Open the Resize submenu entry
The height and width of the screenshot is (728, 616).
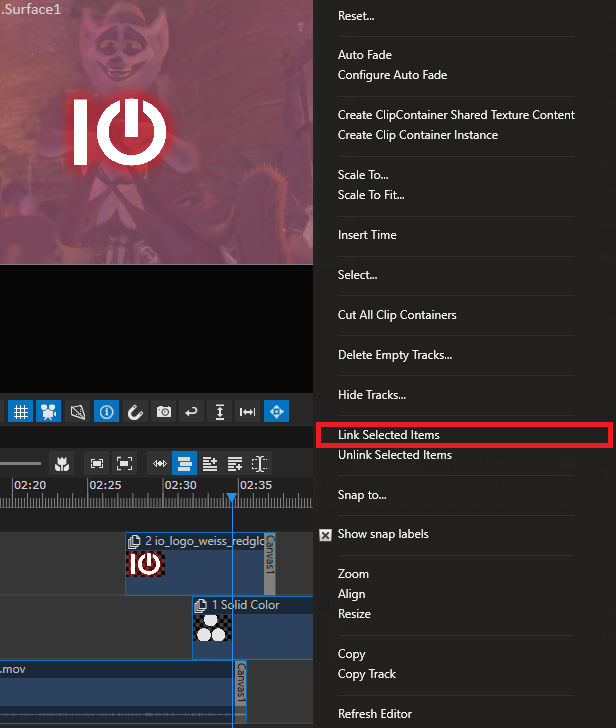(354, 614)
